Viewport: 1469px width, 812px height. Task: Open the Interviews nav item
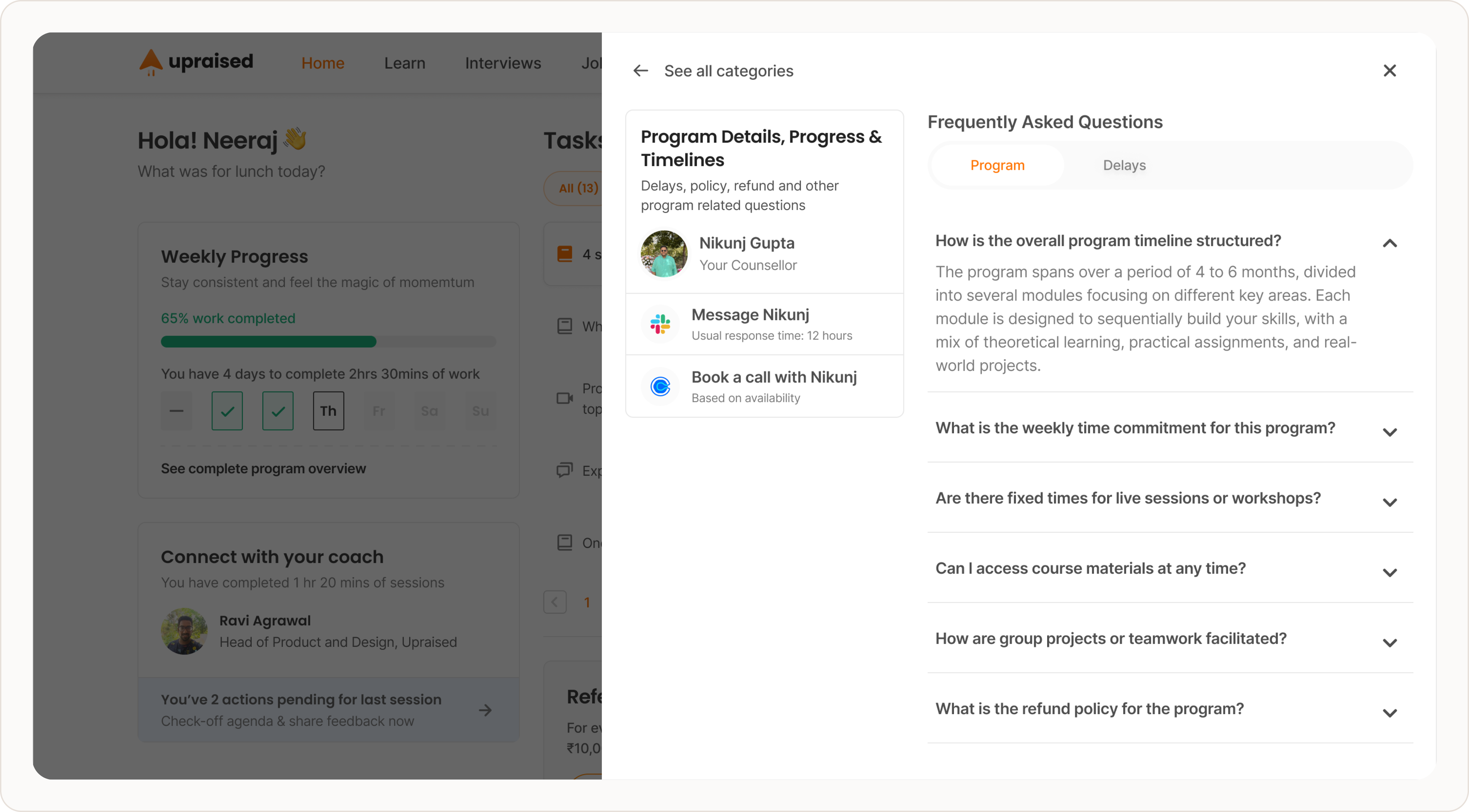point(503,63)
